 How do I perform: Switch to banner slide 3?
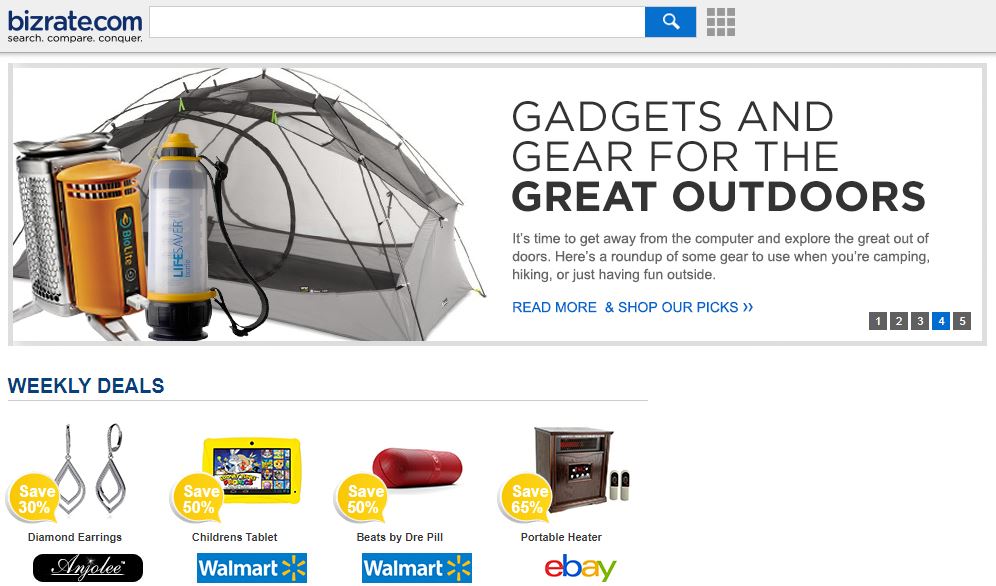click(x=920, y=321)
